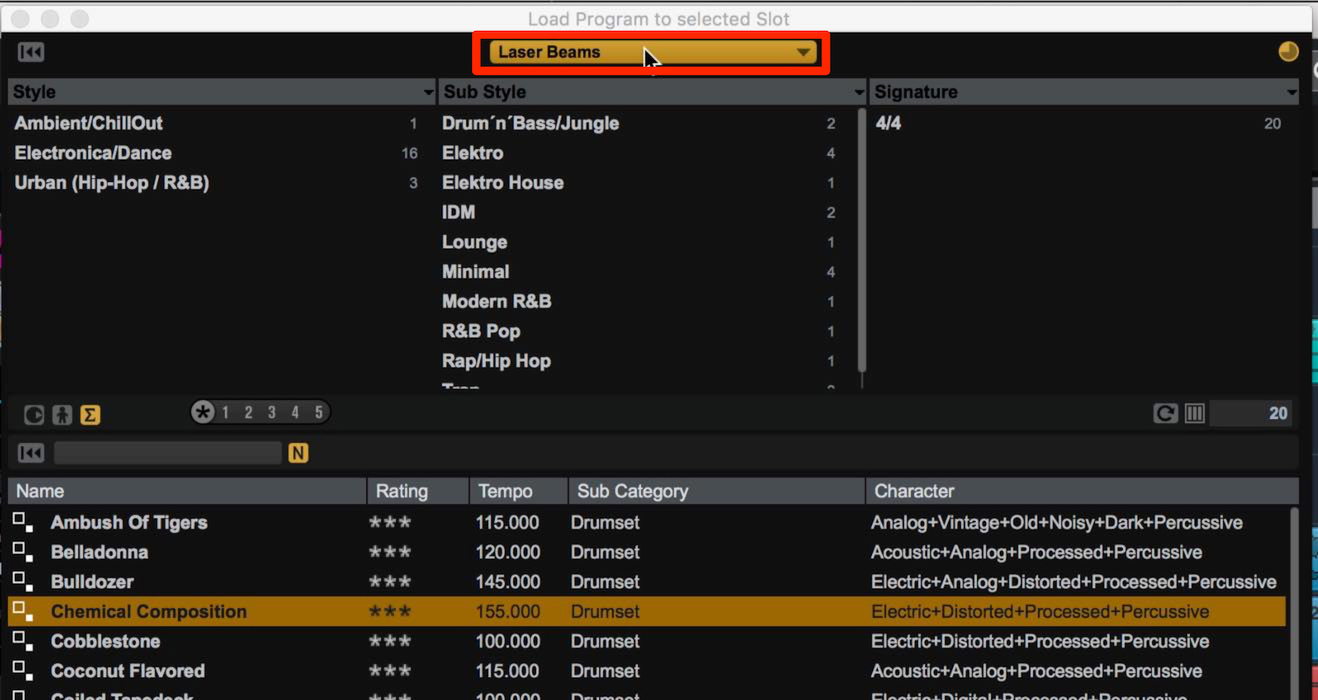
Task: Click the Belladonna preset file icon
Action: (23, 552)
